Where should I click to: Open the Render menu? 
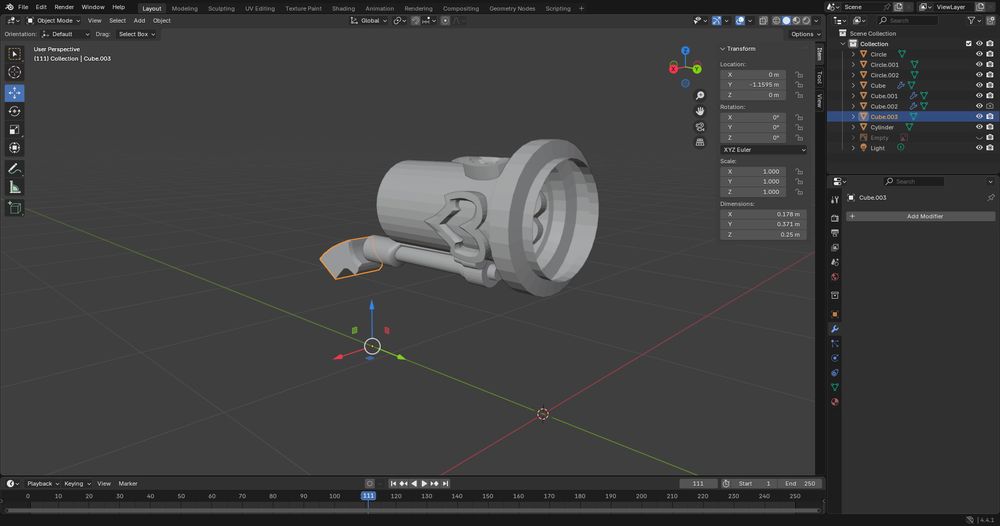pyautogui.click(x=63, y=7)
